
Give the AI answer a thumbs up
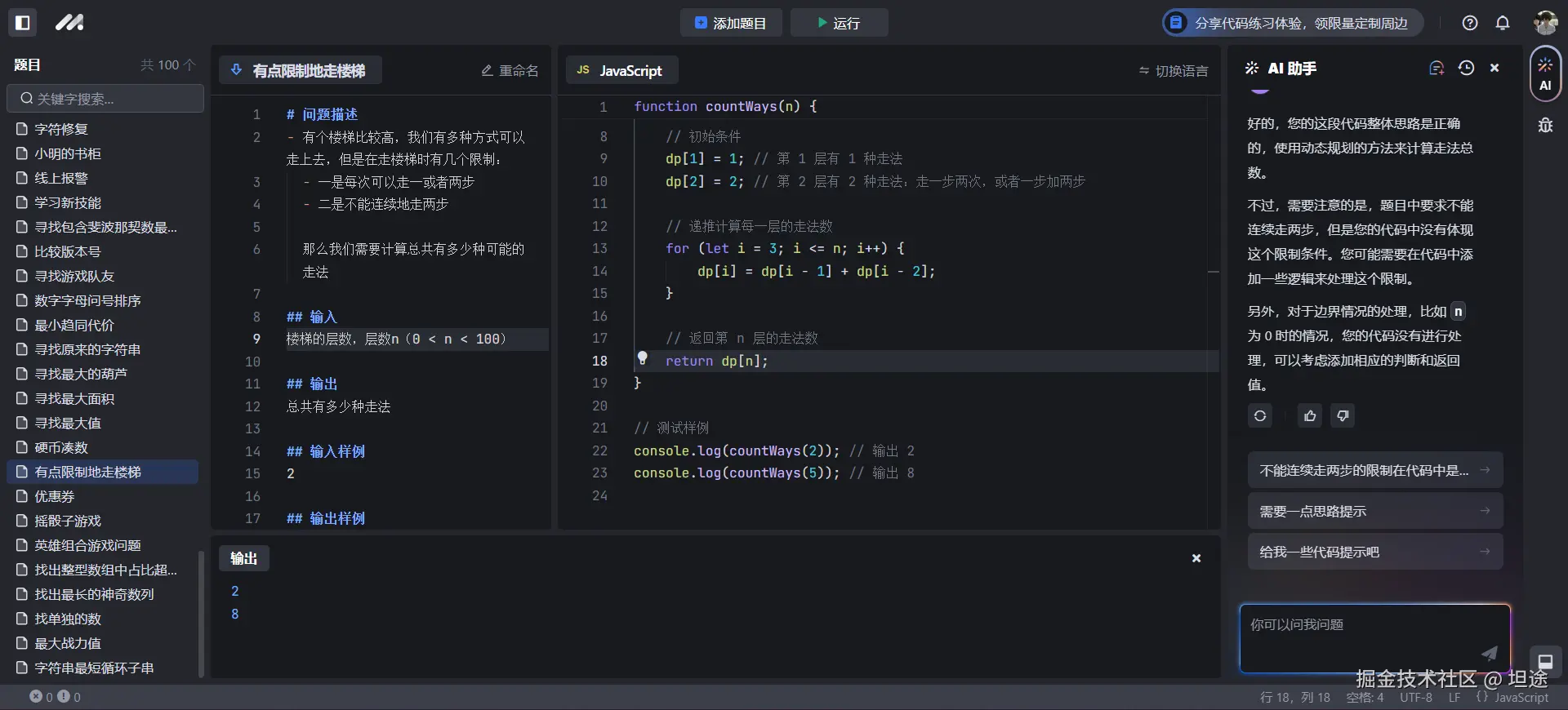click(1310, 416)
